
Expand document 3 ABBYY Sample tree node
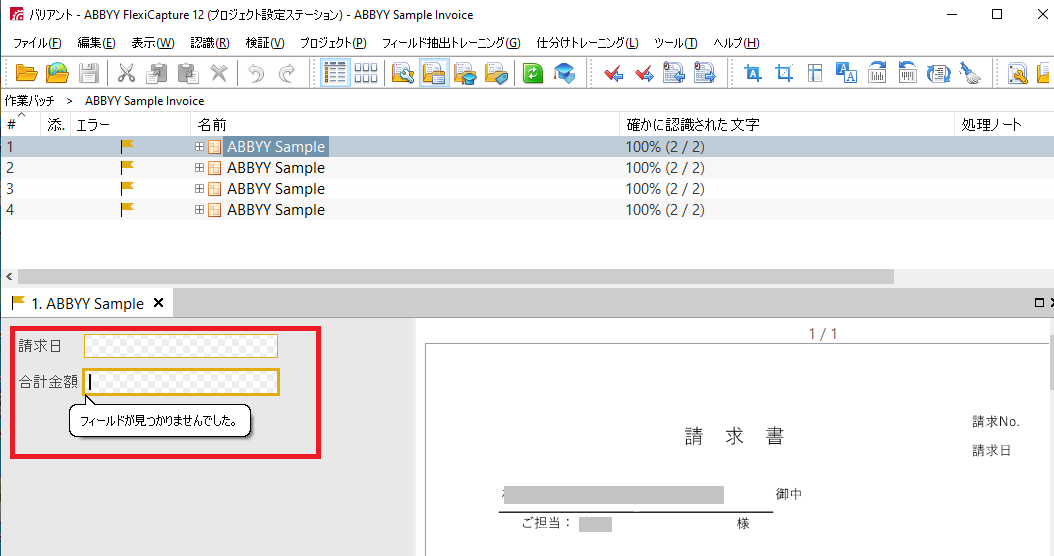point(200,188)
